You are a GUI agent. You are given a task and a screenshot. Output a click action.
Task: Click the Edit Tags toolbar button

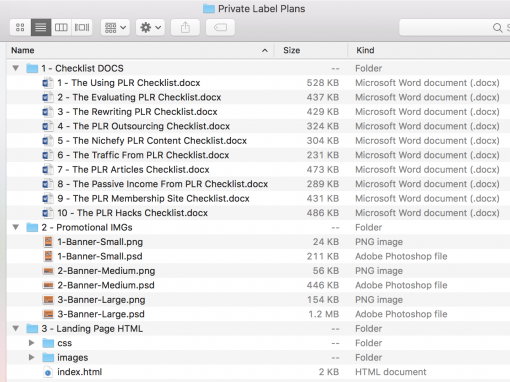pos(220,27)
